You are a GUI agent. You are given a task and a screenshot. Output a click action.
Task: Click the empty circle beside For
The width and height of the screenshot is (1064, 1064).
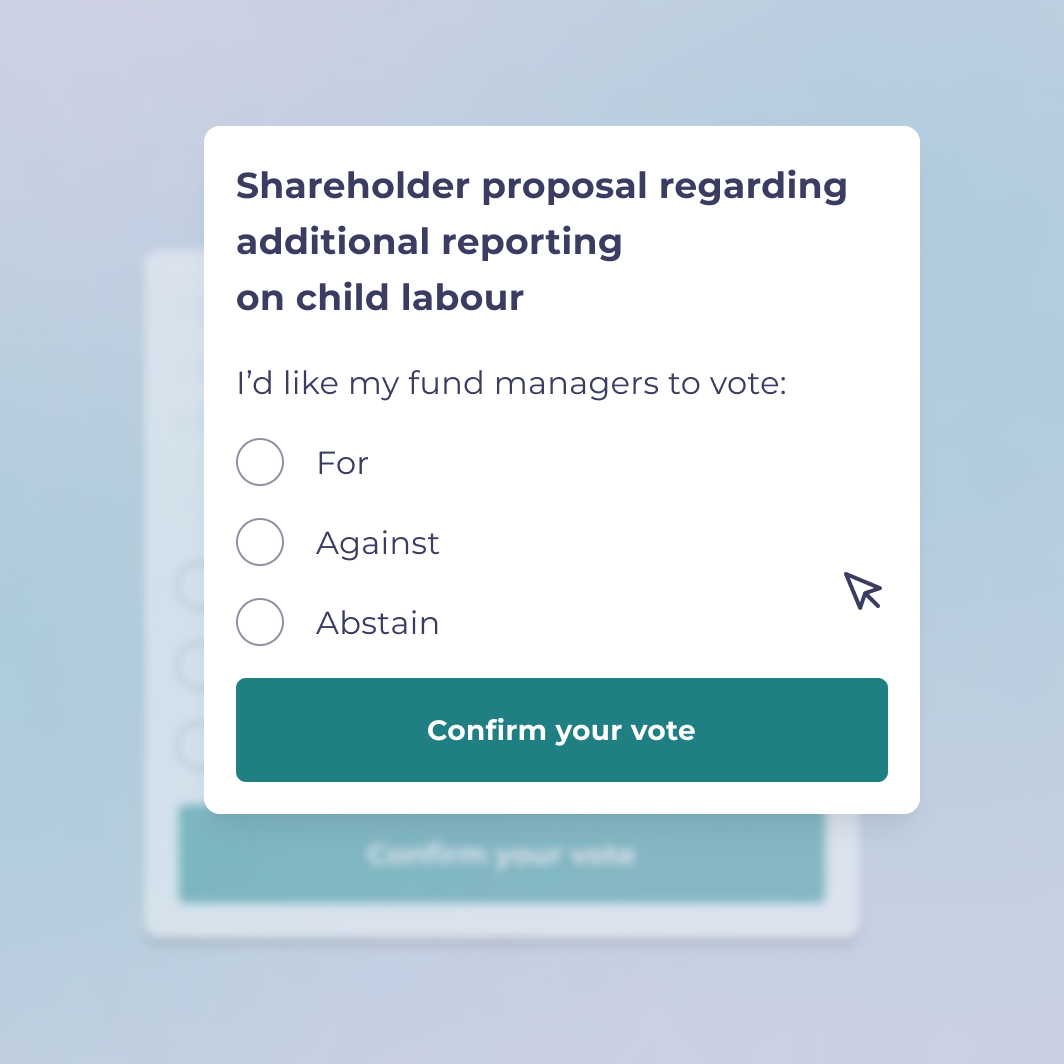pyautogui.click(x=260, y=462)
